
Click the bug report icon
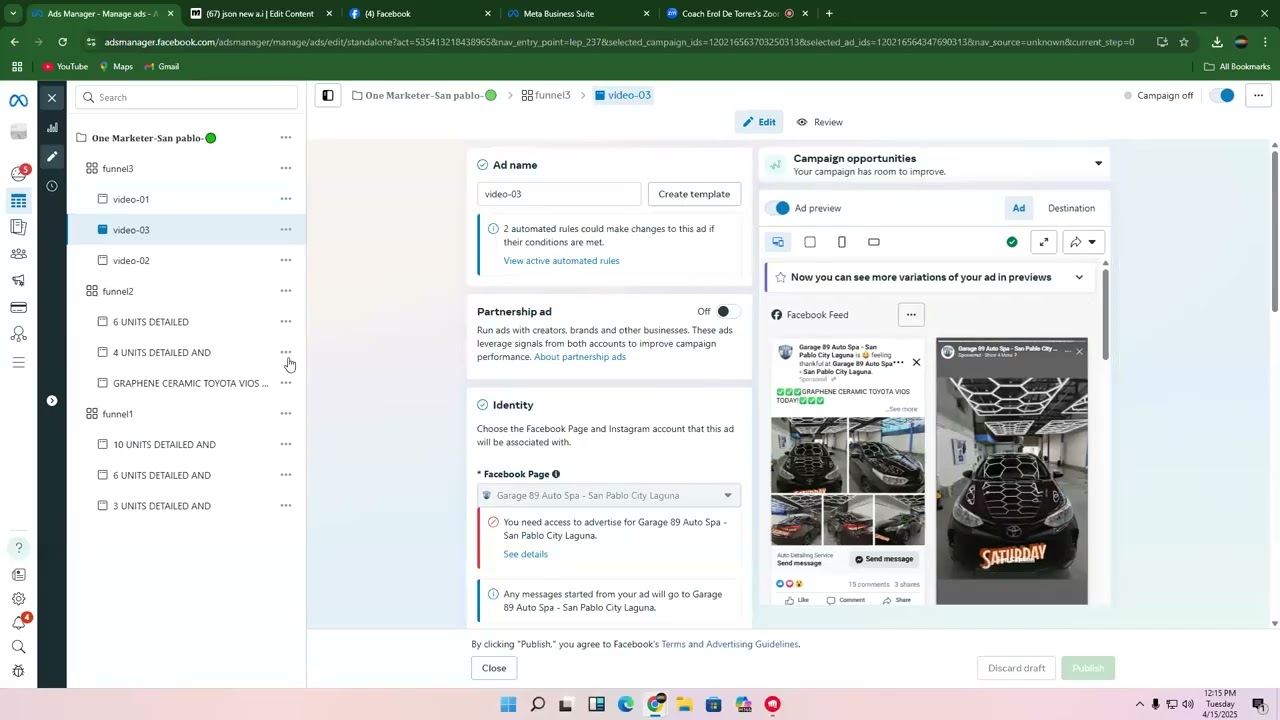click(18, 671)
